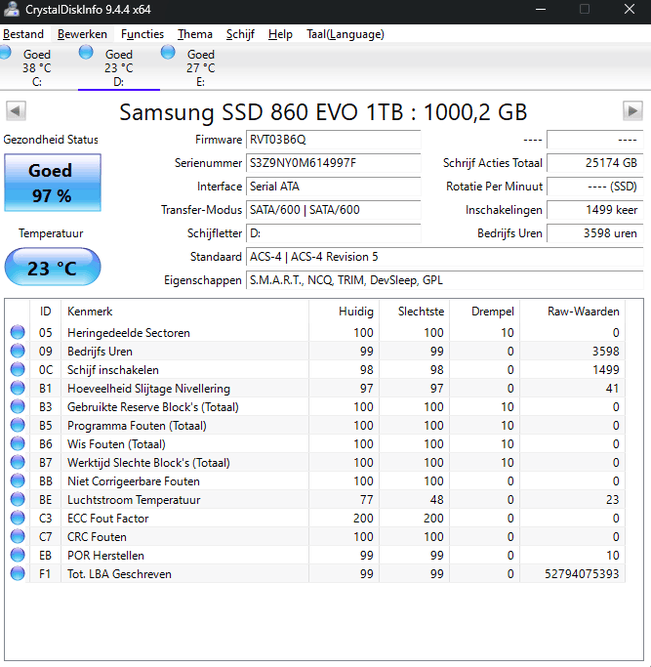Click the status icon for ECC Fout Factor

[17, 518]
